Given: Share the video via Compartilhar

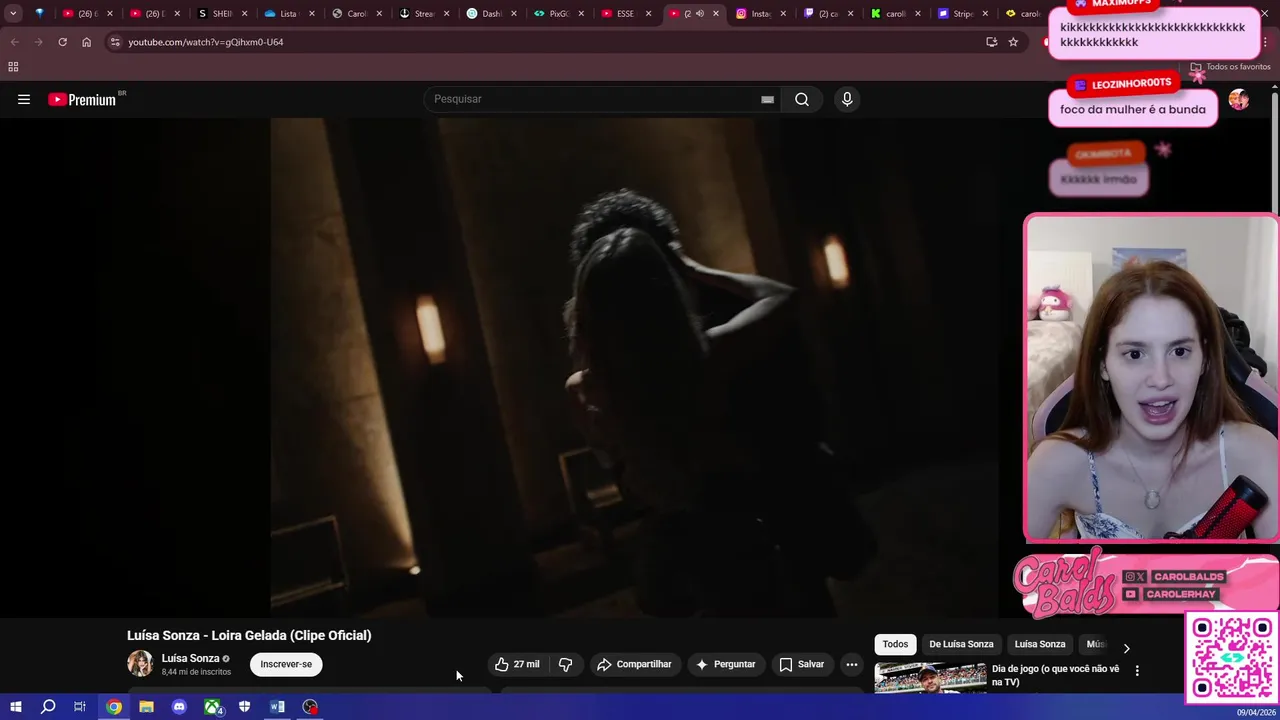Looking at the screenshot, I should point(634,664).
